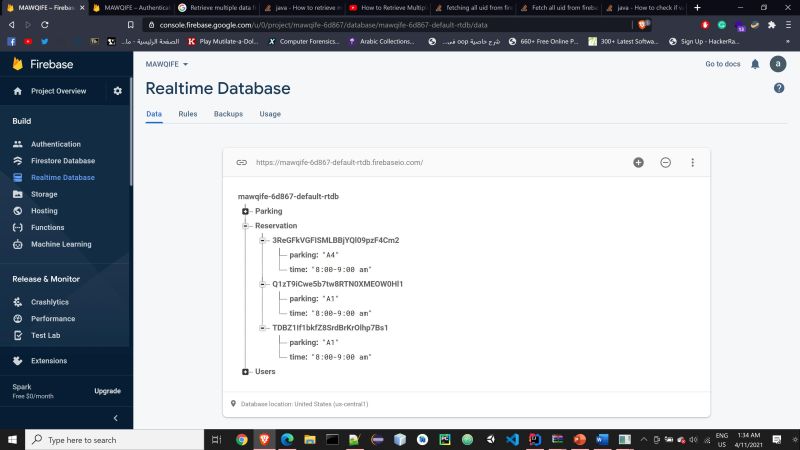Open Extensions in sidebar
Image resolution: width=800 pixels, height=450 pixels.
point(48,361)
